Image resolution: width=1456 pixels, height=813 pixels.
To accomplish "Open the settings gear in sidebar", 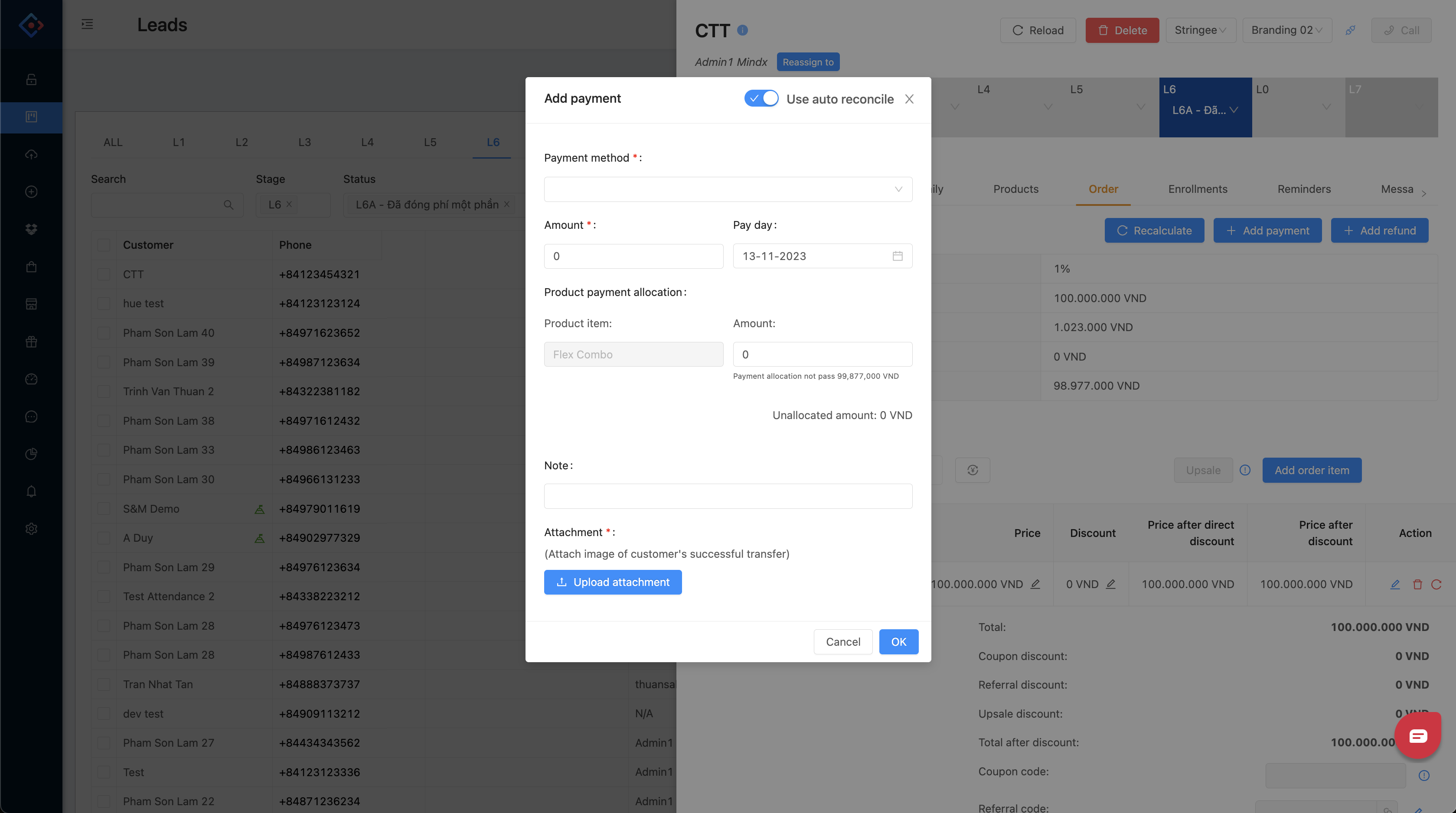I will [x=32, y=529].
